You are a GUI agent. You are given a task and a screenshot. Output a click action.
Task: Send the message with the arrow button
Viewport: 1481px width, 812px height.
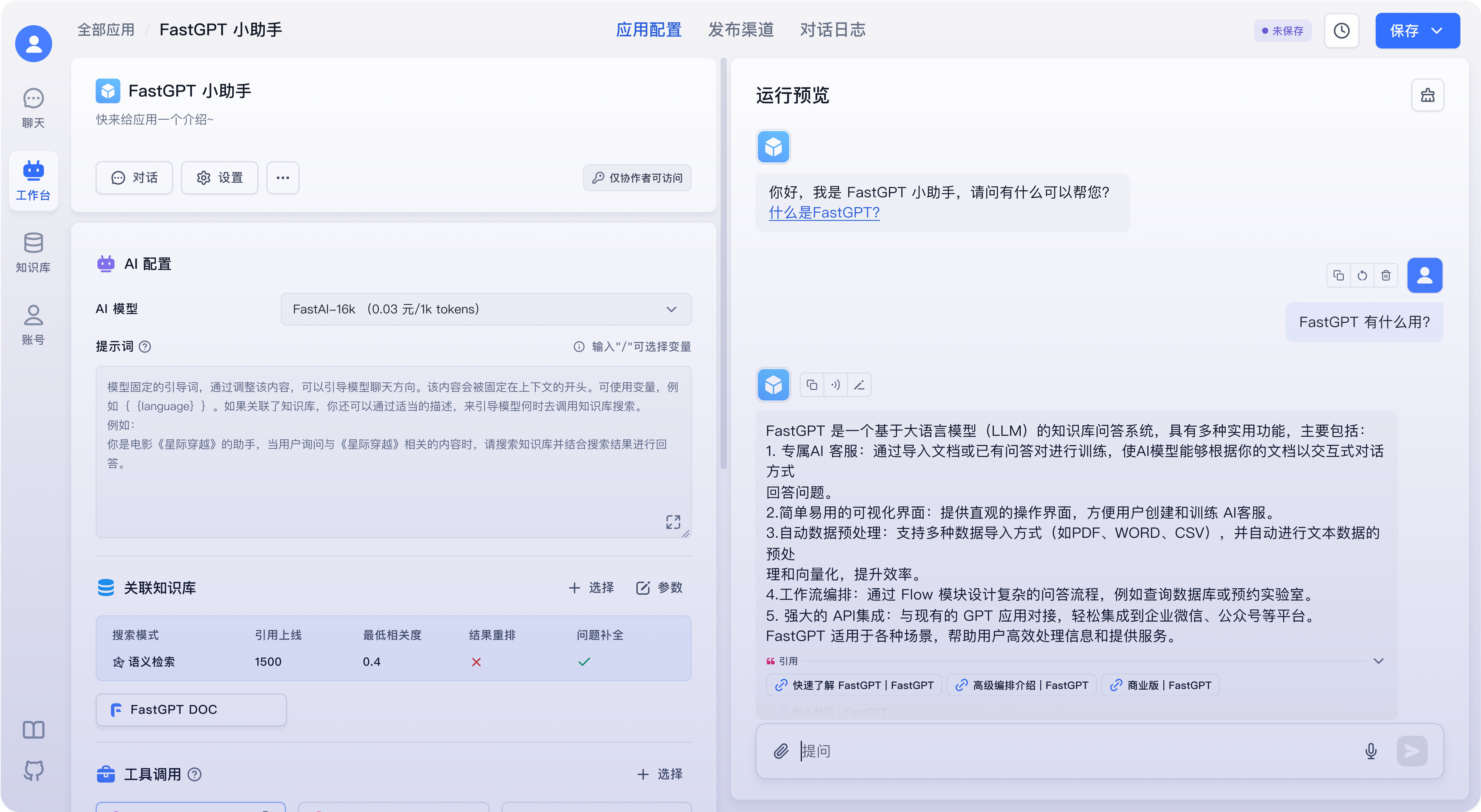pyautogui.click(x=1412, y=751)
